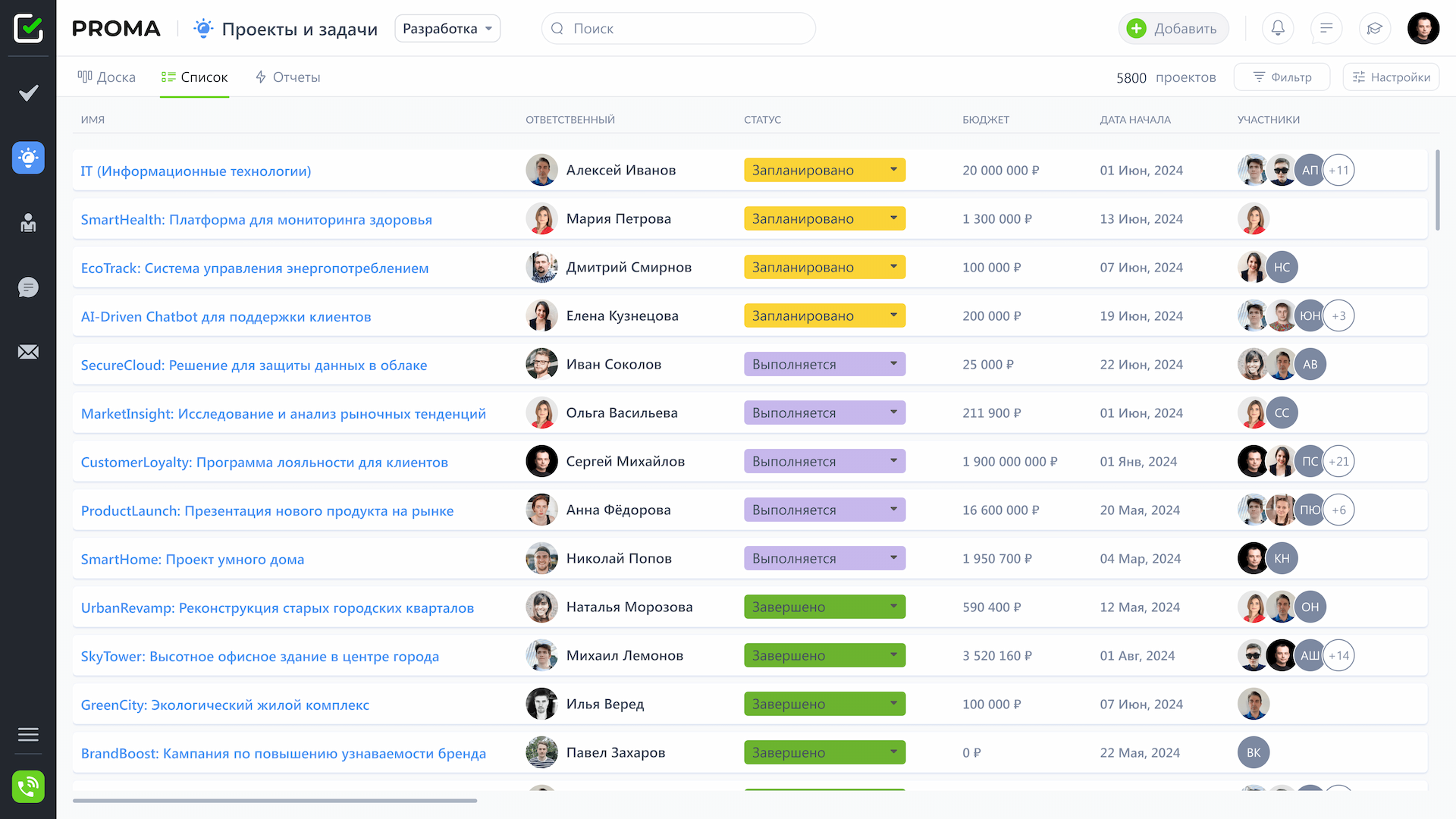The image size is (1456, 819).
Task: Open the tasks checkmark sidebar icon
Action: (x=28, y=93)
